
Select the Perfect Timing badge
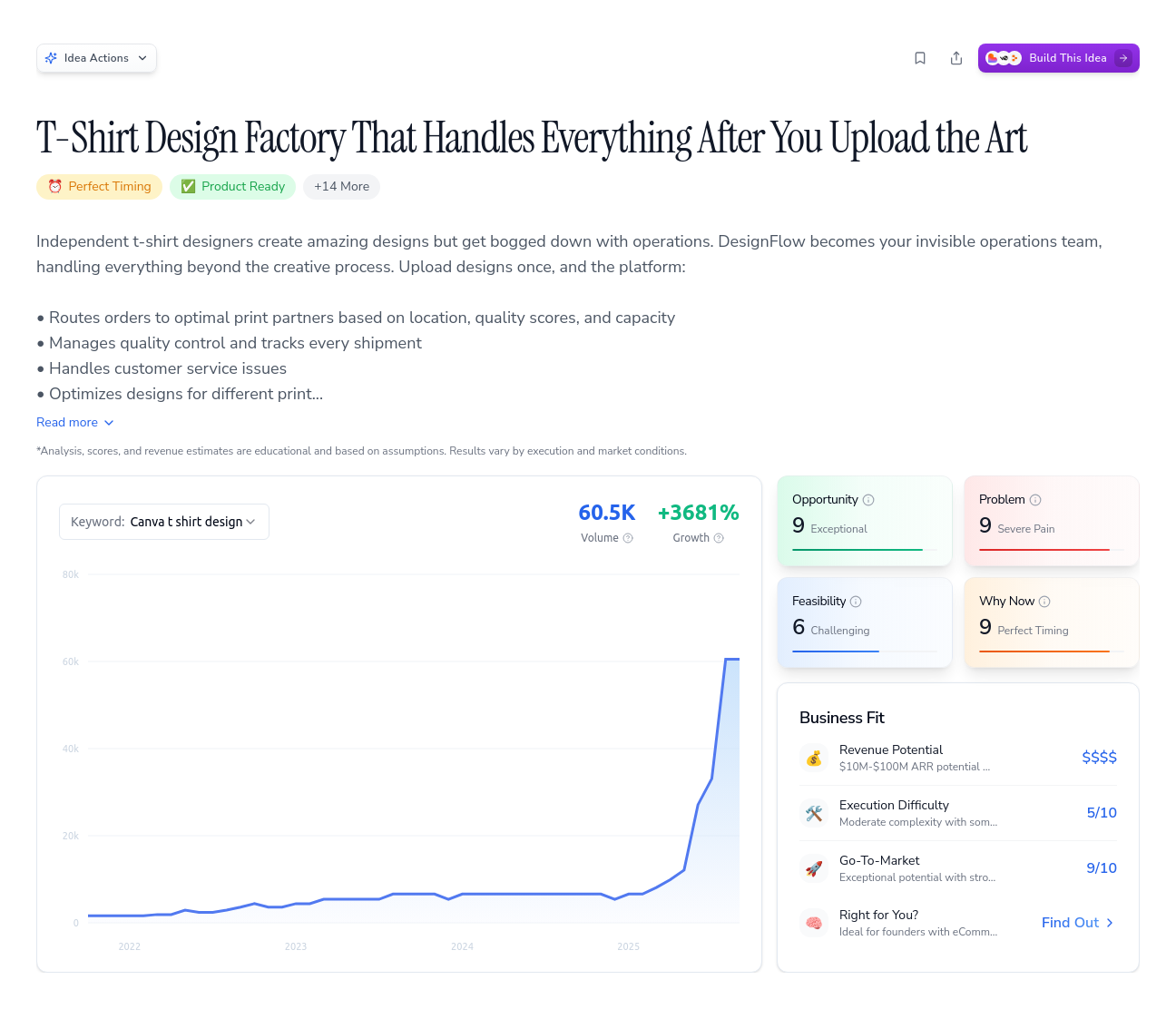coord(99,187)
